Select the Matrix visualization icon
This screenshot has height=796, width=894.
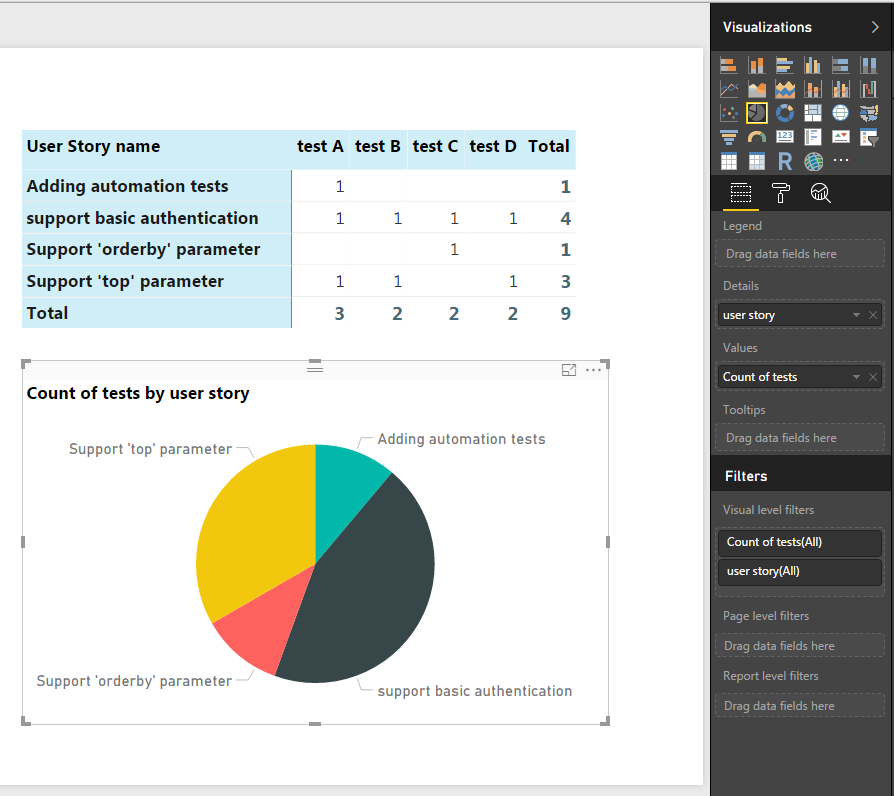(x=757, y=161)
